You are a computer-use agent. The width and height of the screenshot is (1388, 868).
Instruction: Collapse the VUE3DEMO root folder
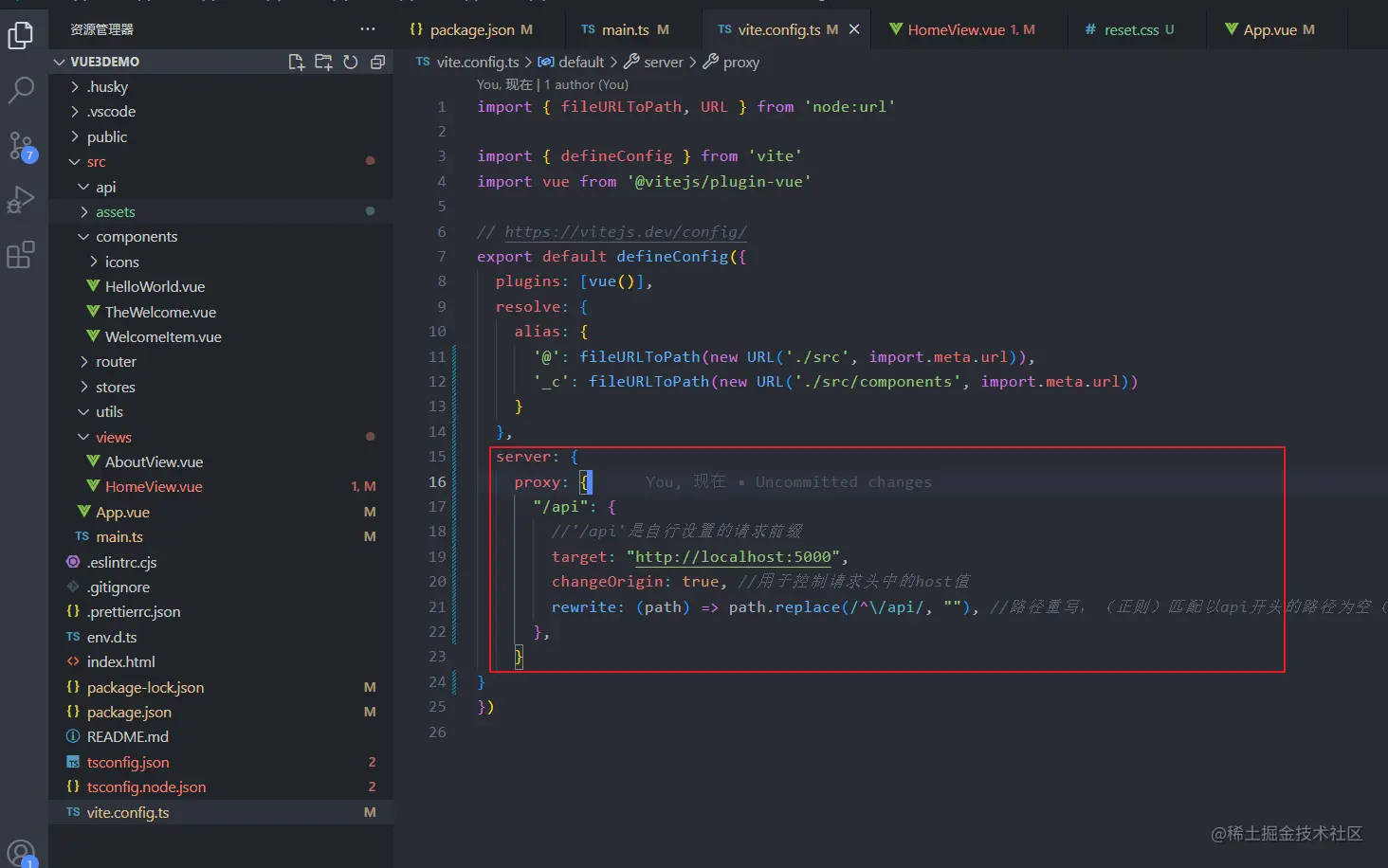(x=60, y=62)
